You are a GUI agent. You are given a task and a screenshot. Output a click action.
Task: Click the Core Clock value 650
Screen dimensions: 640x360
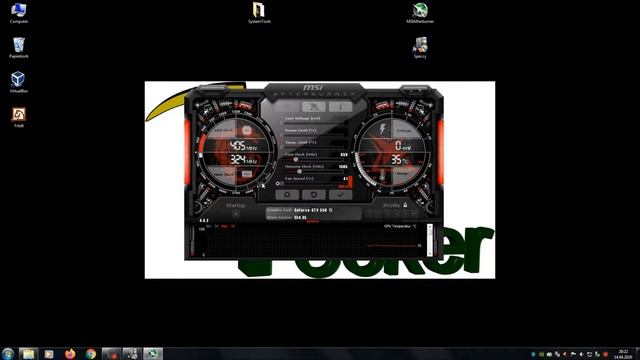(344, 155)
